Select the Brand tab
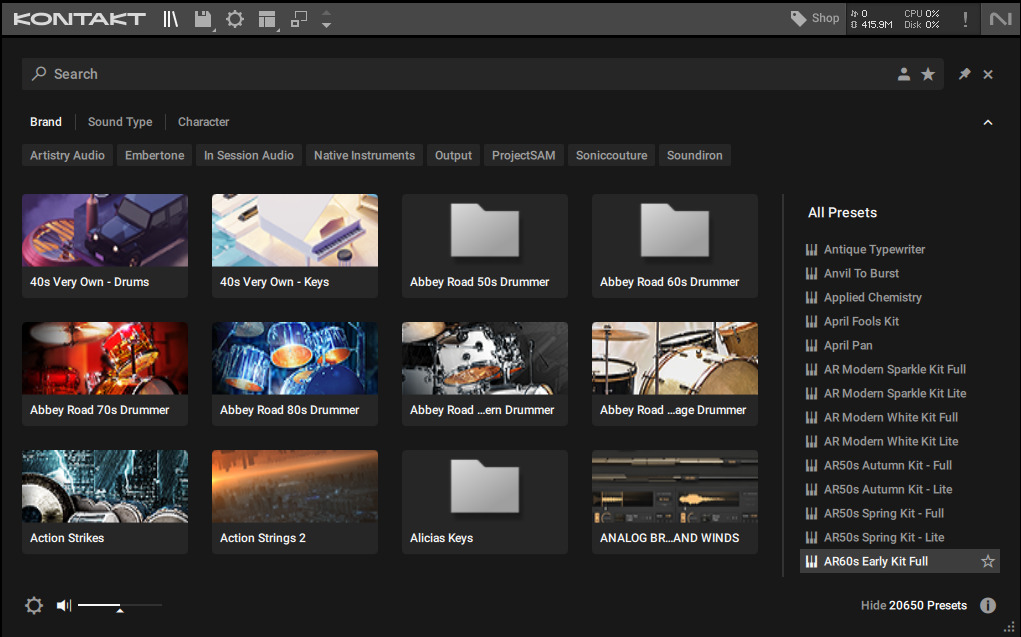 pos(46,122)
